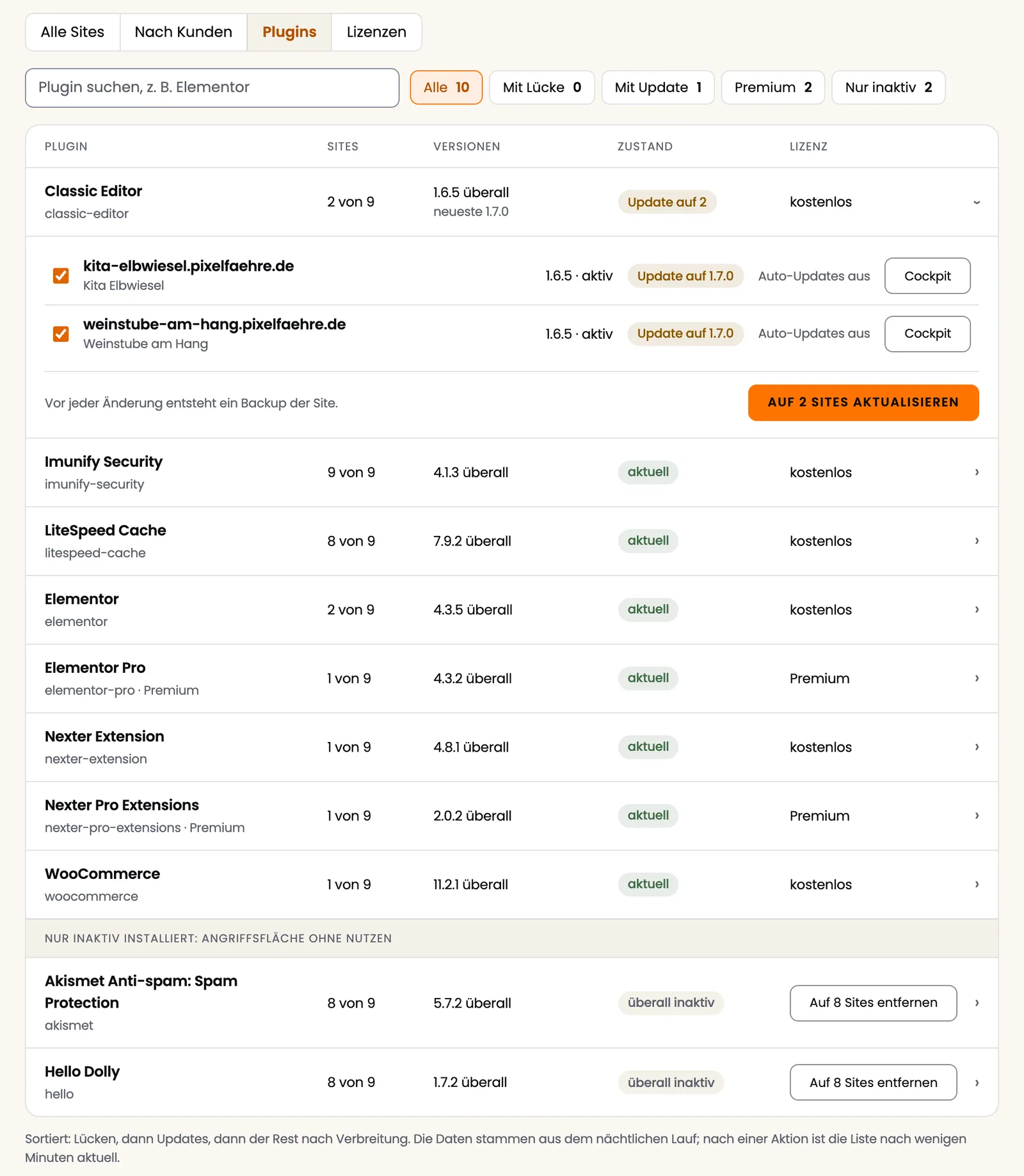
Task: Click 9 von 9 in Imunify Security row
Action: click(x=351, y=472)
